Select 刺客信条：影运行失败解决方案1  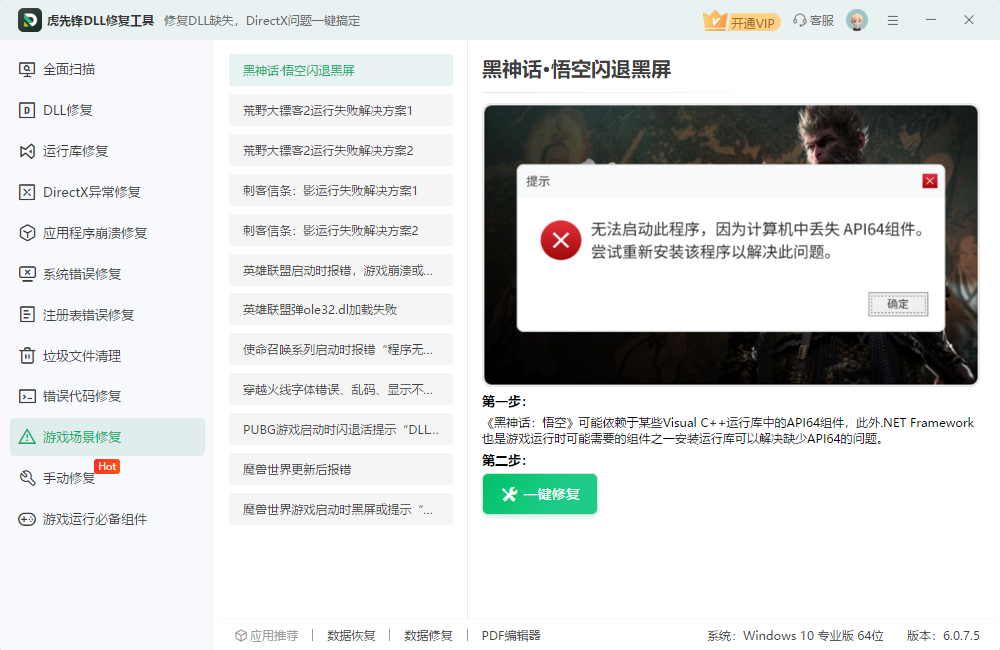click(341, 190)
